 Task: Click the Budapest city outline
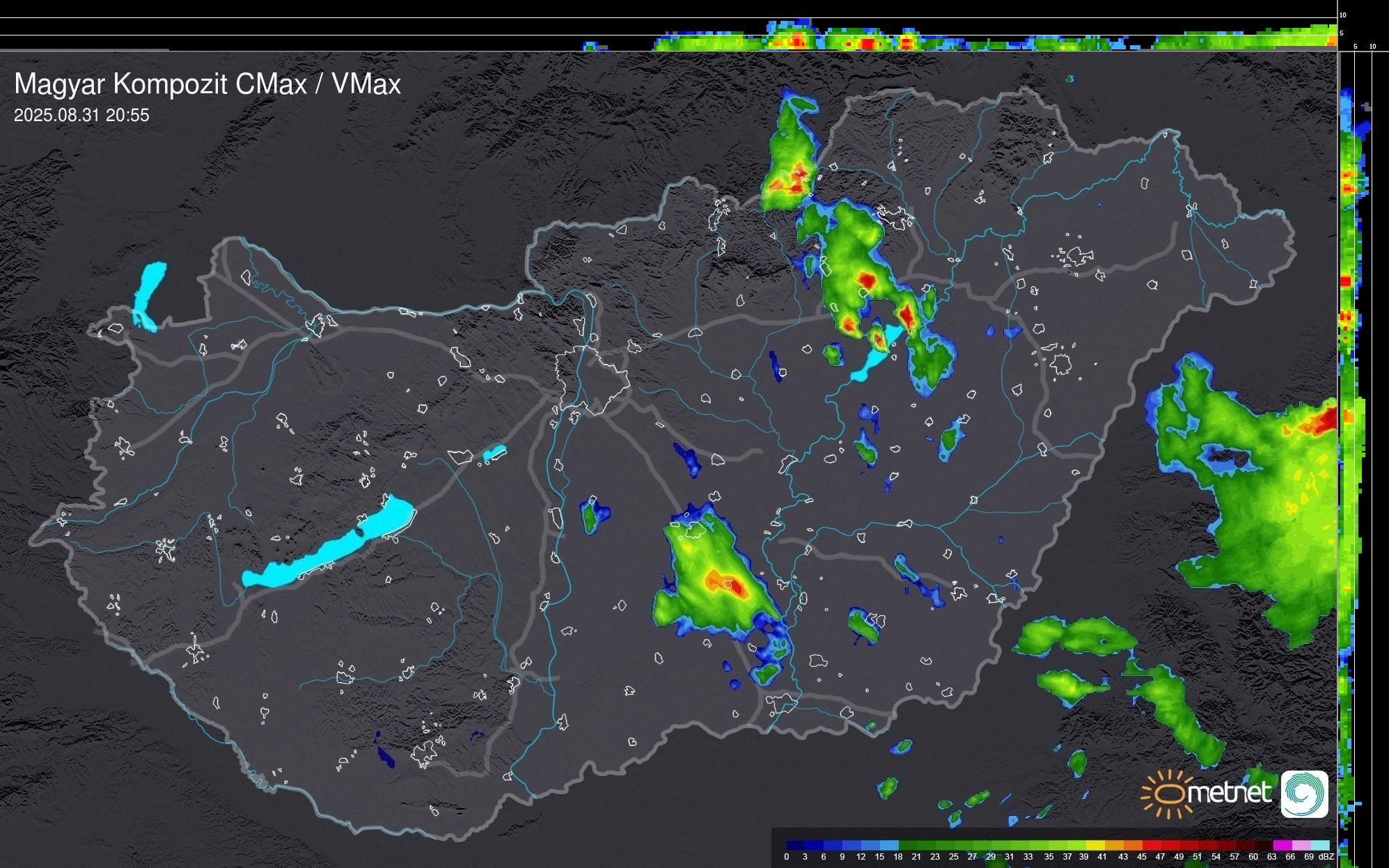point(592,379)
